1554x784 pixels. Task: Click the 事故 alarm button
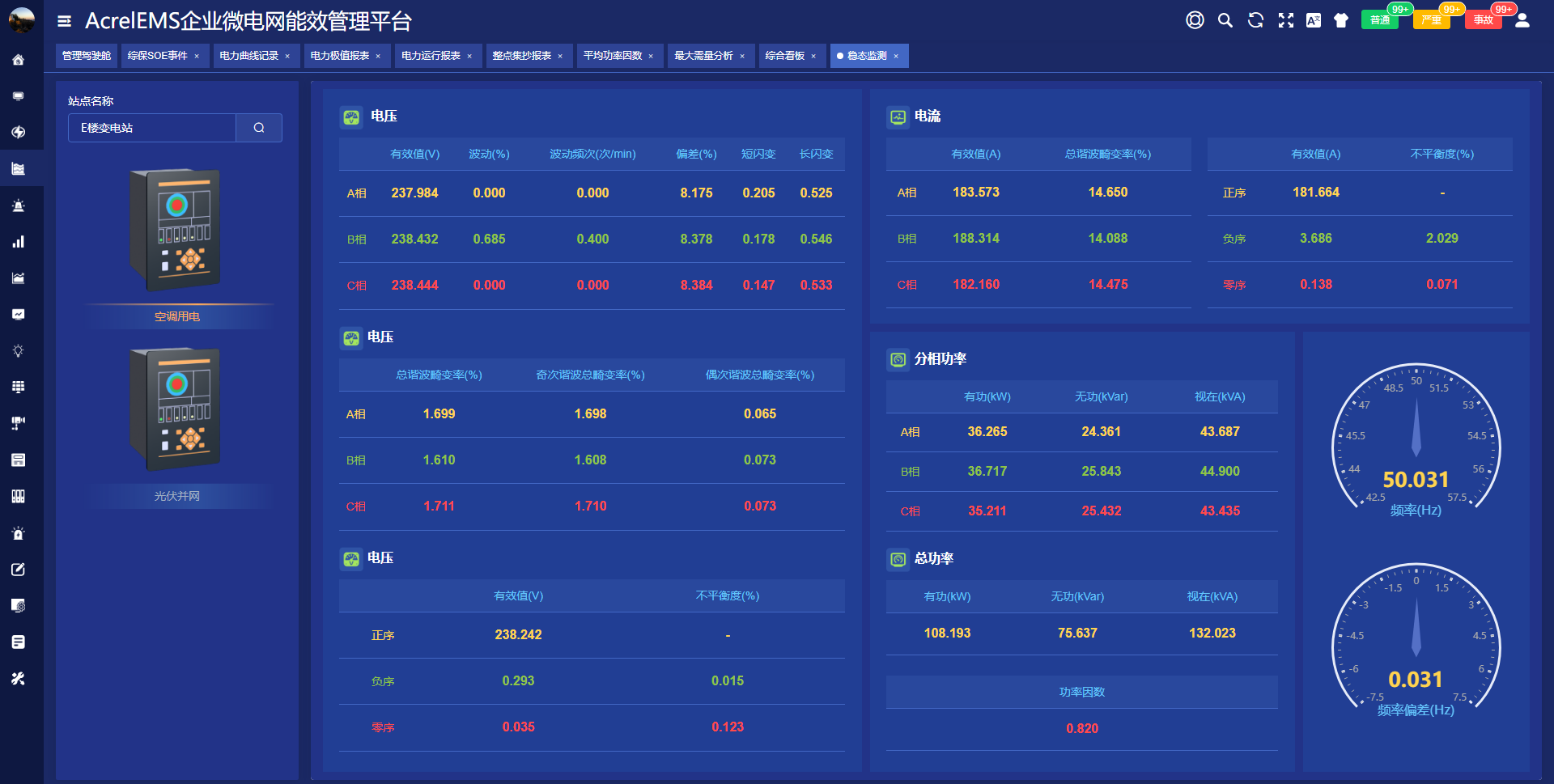coord(1483,20)
